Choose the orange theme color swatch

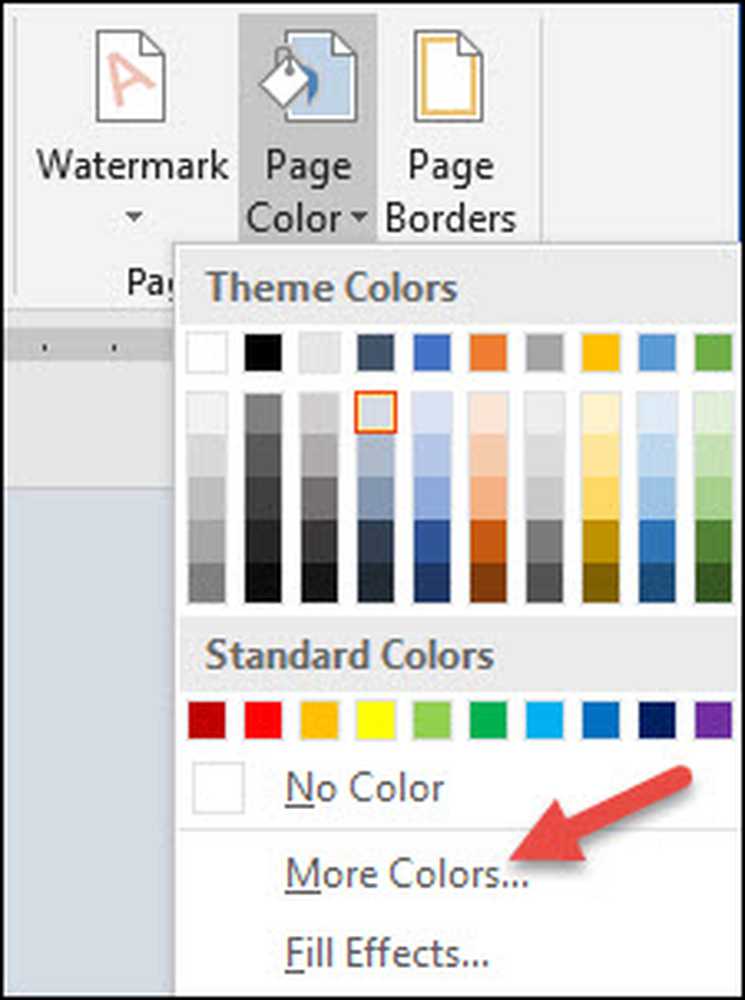[488, 353]
